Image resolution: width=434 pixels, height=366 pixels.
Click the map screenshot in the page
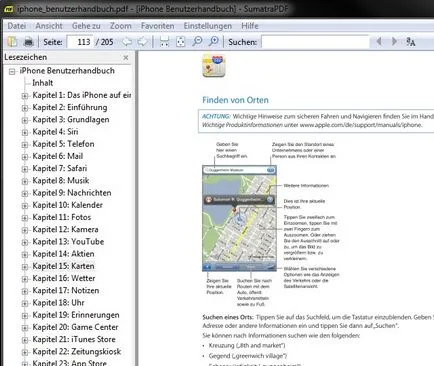tap(239, 218)
